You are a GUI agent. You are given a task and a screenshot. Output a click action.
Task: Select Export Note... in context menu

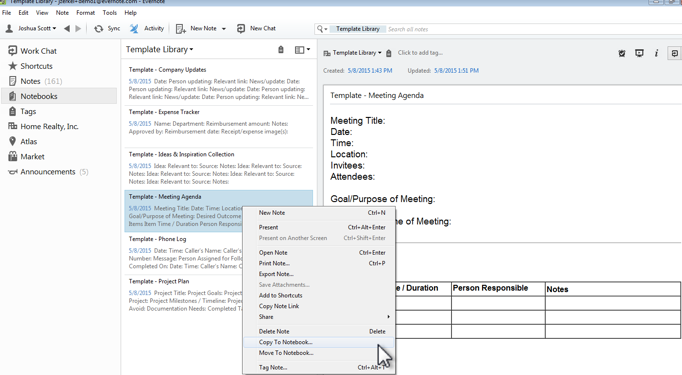(x=319, y=274)
